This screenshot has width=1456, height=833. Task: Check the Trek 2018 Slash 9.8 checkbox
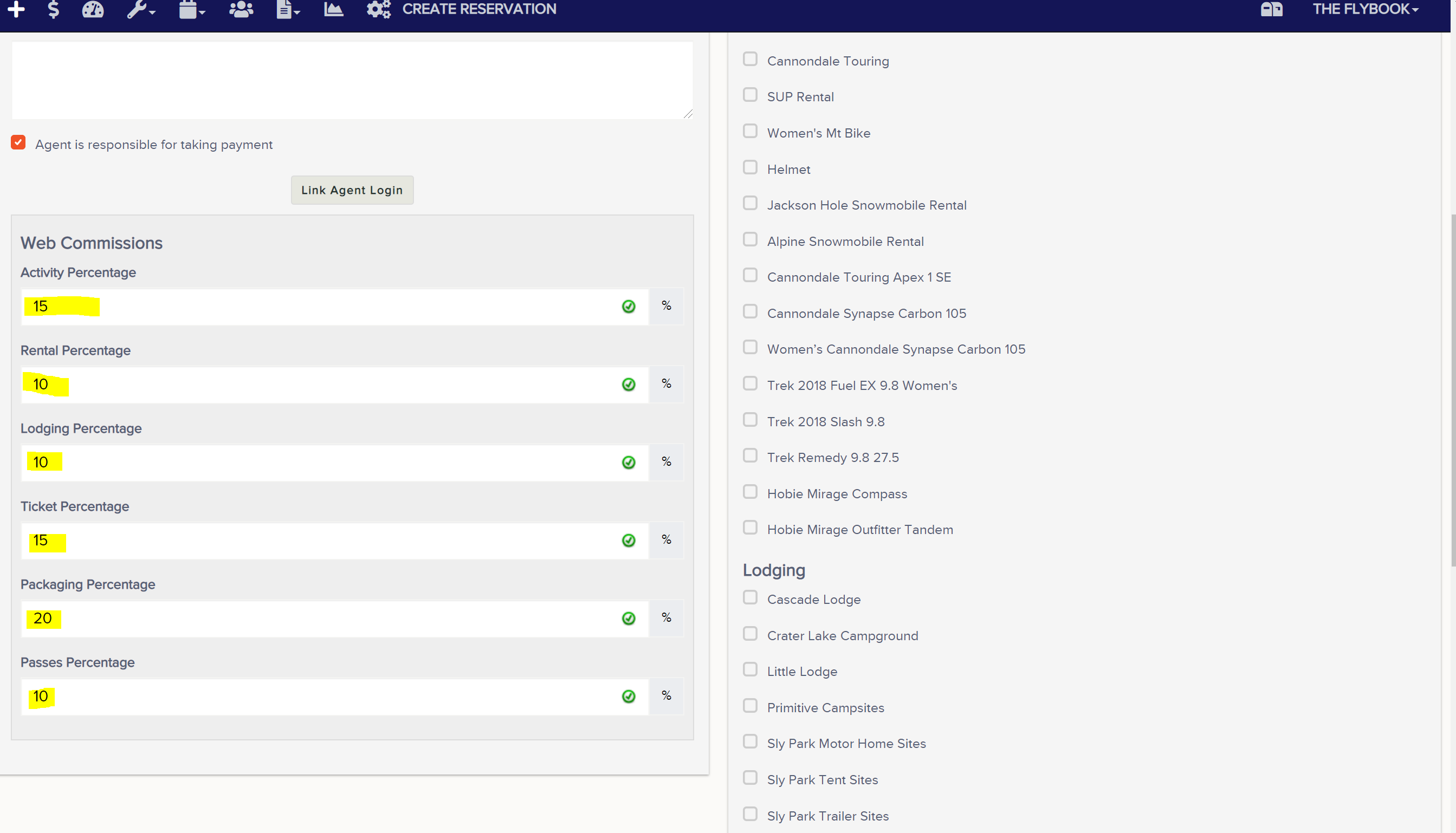tap(750, 419)
